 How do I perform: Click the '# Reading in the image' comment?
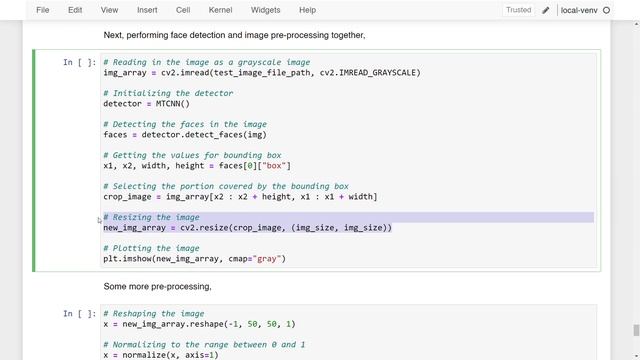point(207,62)
